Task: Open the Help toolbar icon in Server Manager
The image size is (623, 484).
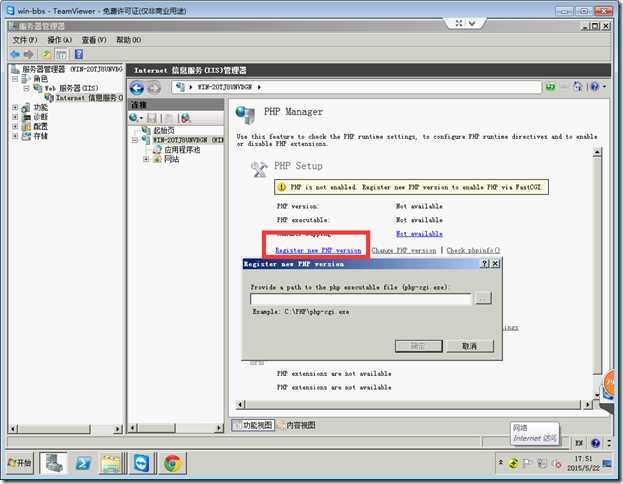Action: point(79,54)
